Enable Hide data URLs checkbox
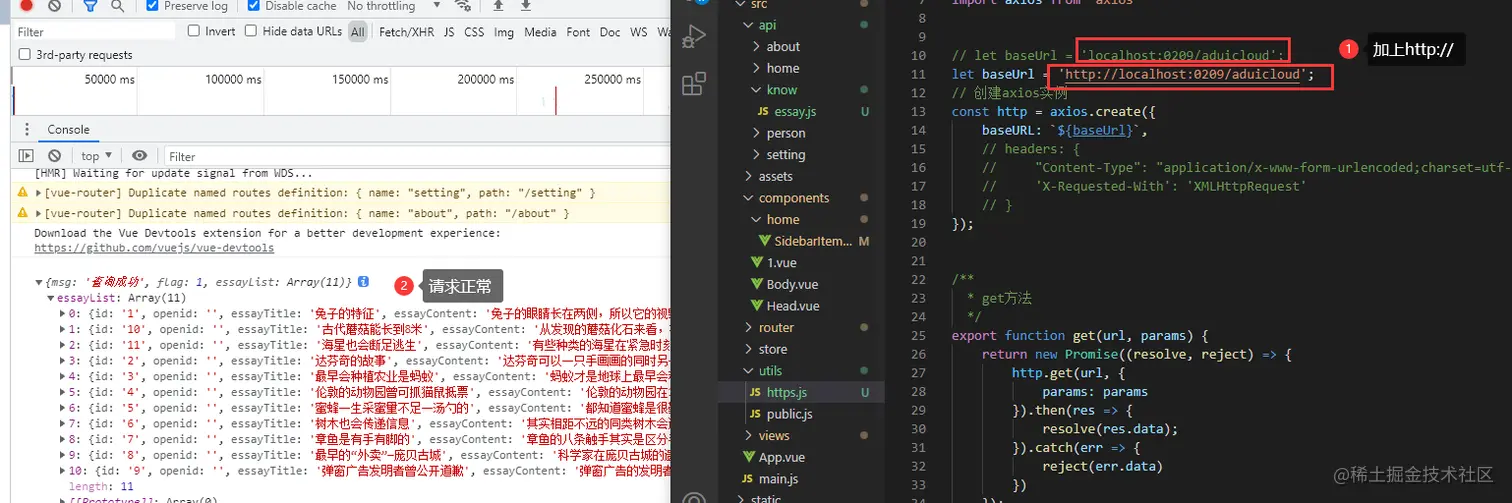This screenshot has width=1512, height=503. pos(252,31)
